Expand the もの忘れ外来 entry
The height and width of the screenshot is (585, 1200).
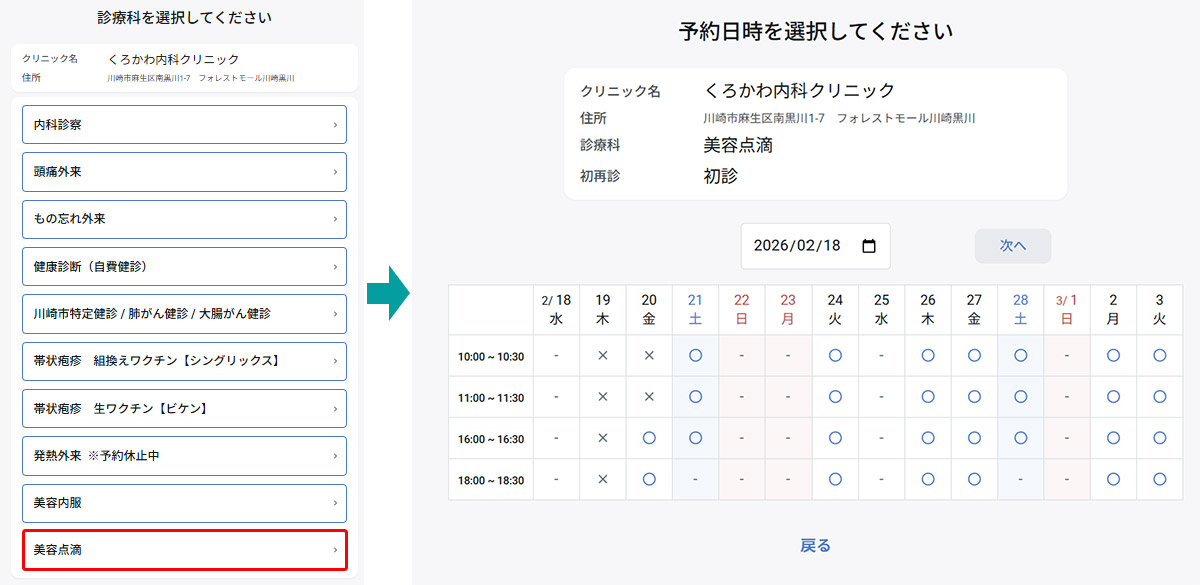pyautogui.click(x=184, y=219)
